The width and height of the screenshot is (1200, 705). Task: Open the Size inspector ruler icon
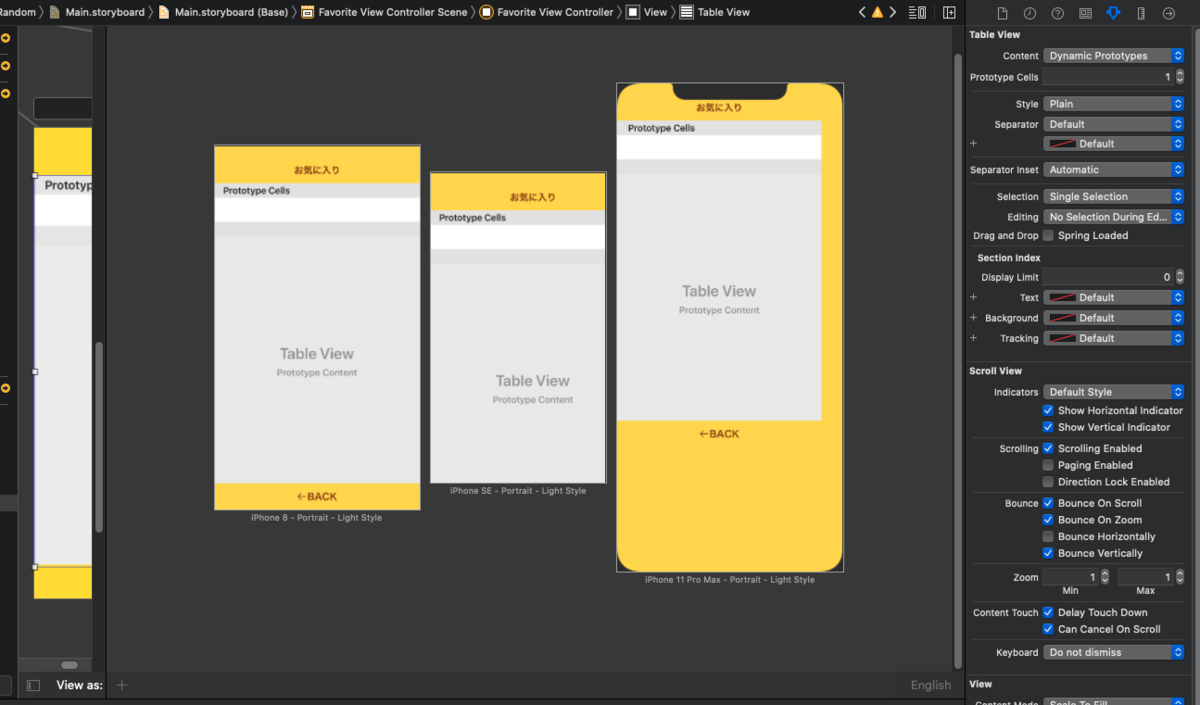[1140, 13]
